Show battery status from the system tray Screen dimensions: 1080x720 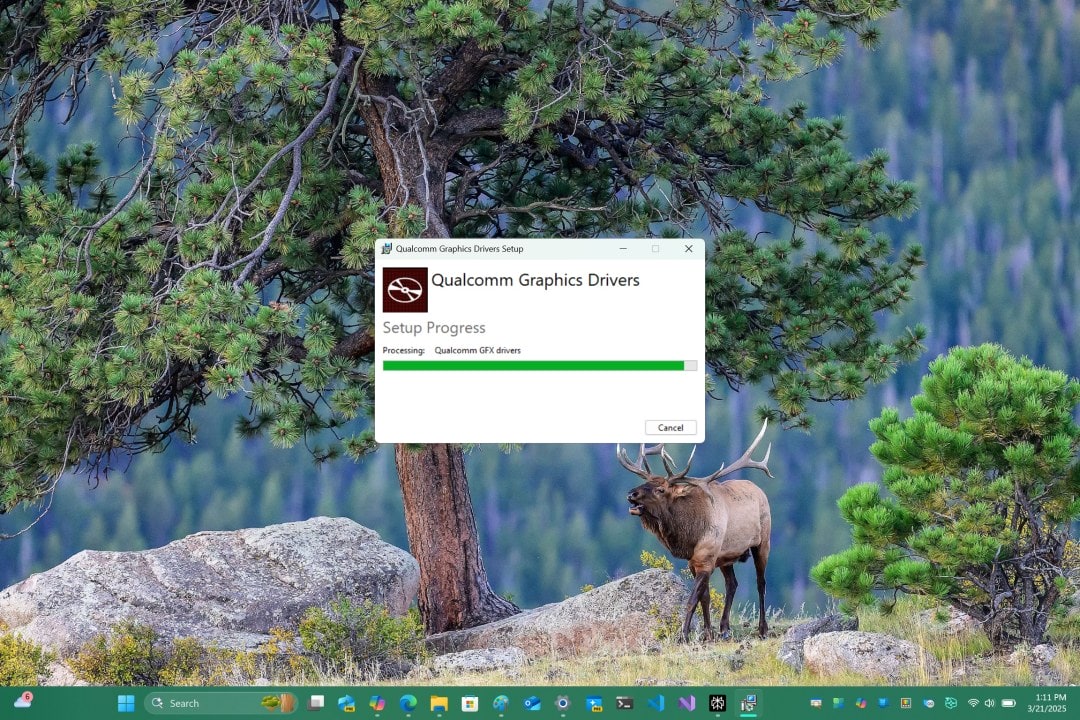point(1009,703)
